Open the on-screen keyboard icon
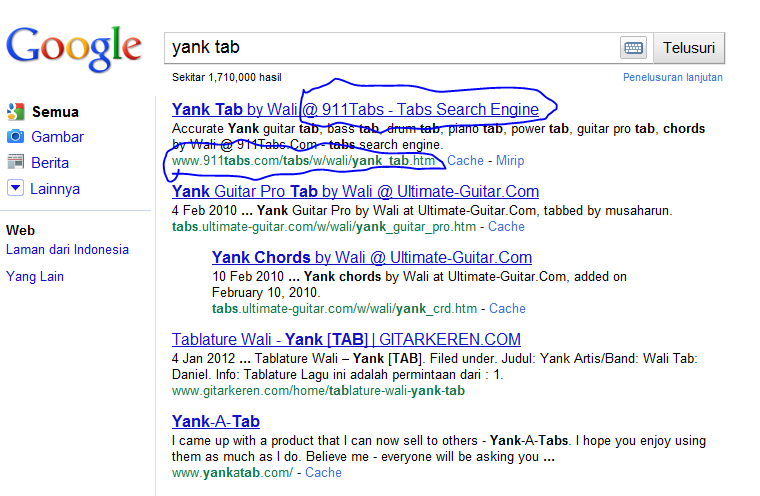Image resolution: width=760 pixels, height=496 pixels. tap(633, 48)
